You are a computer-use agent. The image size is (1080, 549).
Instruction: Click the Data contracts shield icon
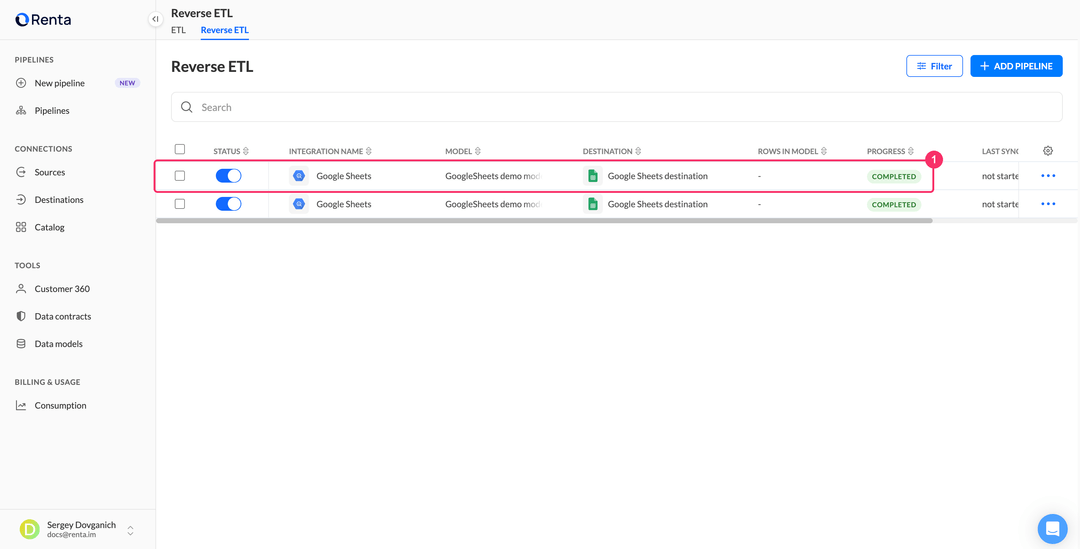(21, 316)
